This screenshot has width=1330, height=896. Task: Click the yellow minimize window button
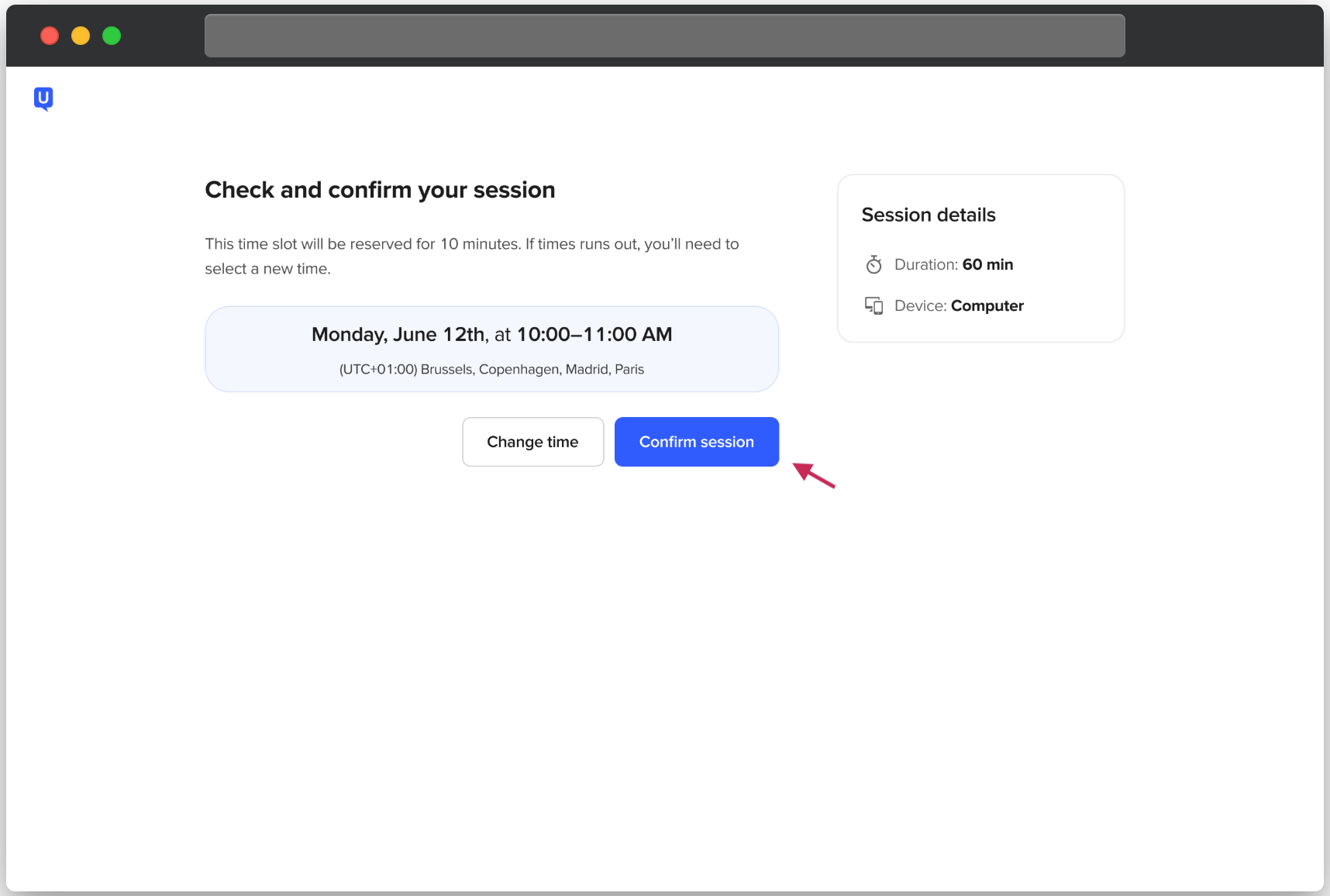(x=81, y=36)
